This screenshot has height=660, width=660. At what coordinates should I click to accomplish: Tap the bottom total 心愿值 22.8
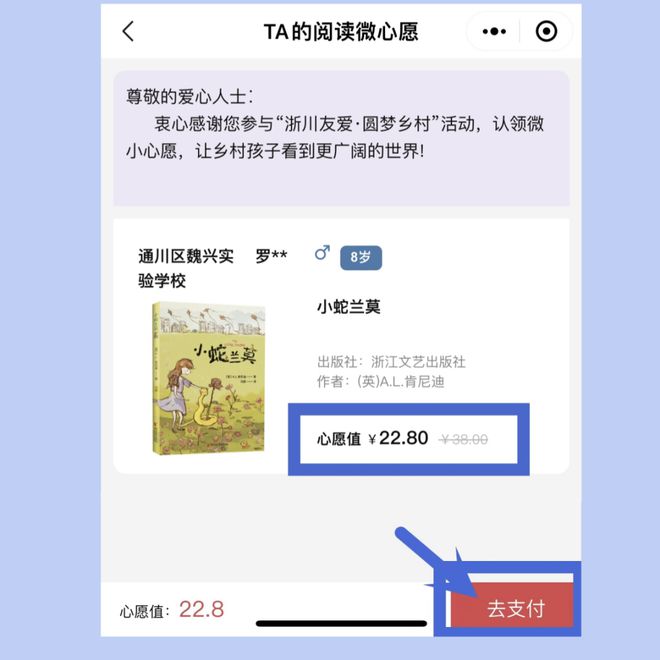pos(172,609)
